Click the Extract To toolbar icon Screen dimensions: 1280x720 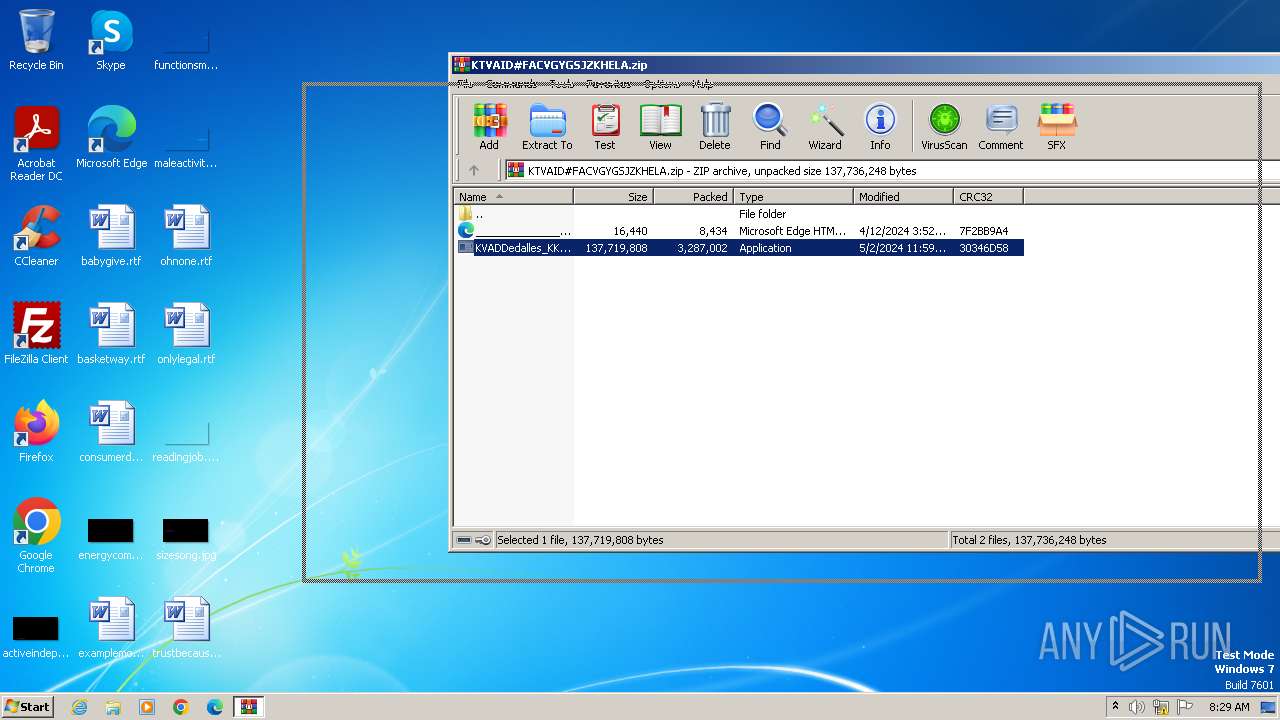click(547, 127)
